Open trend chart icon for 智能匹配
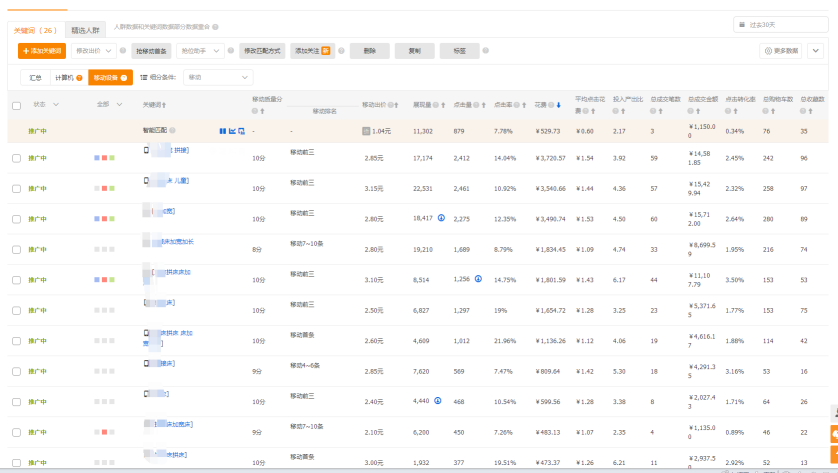The width and height of the screenshot is (838, 473). [x=232, y=131]
